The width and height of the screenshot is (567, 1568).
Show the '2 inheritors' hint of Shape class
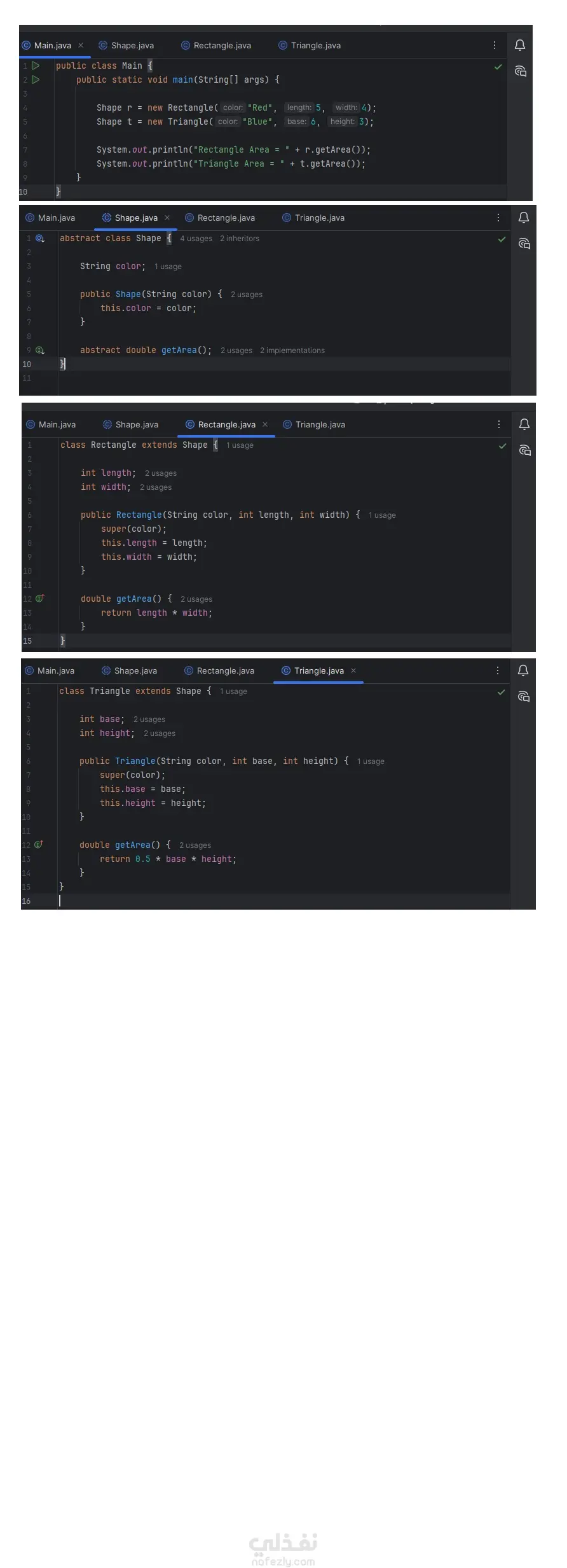(240, 239)
